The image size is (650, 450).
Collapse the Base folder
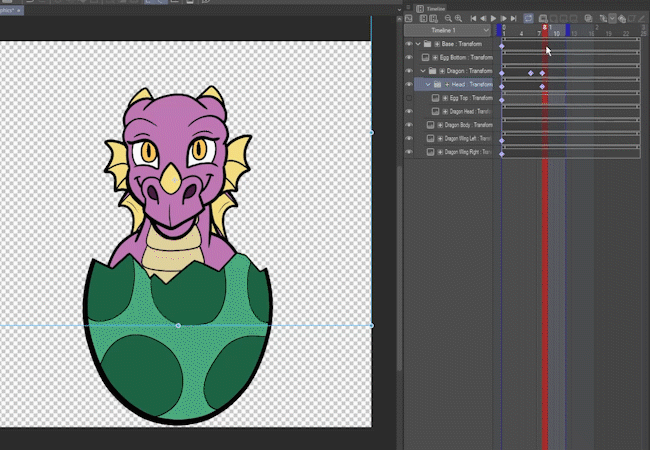[418, 45]
